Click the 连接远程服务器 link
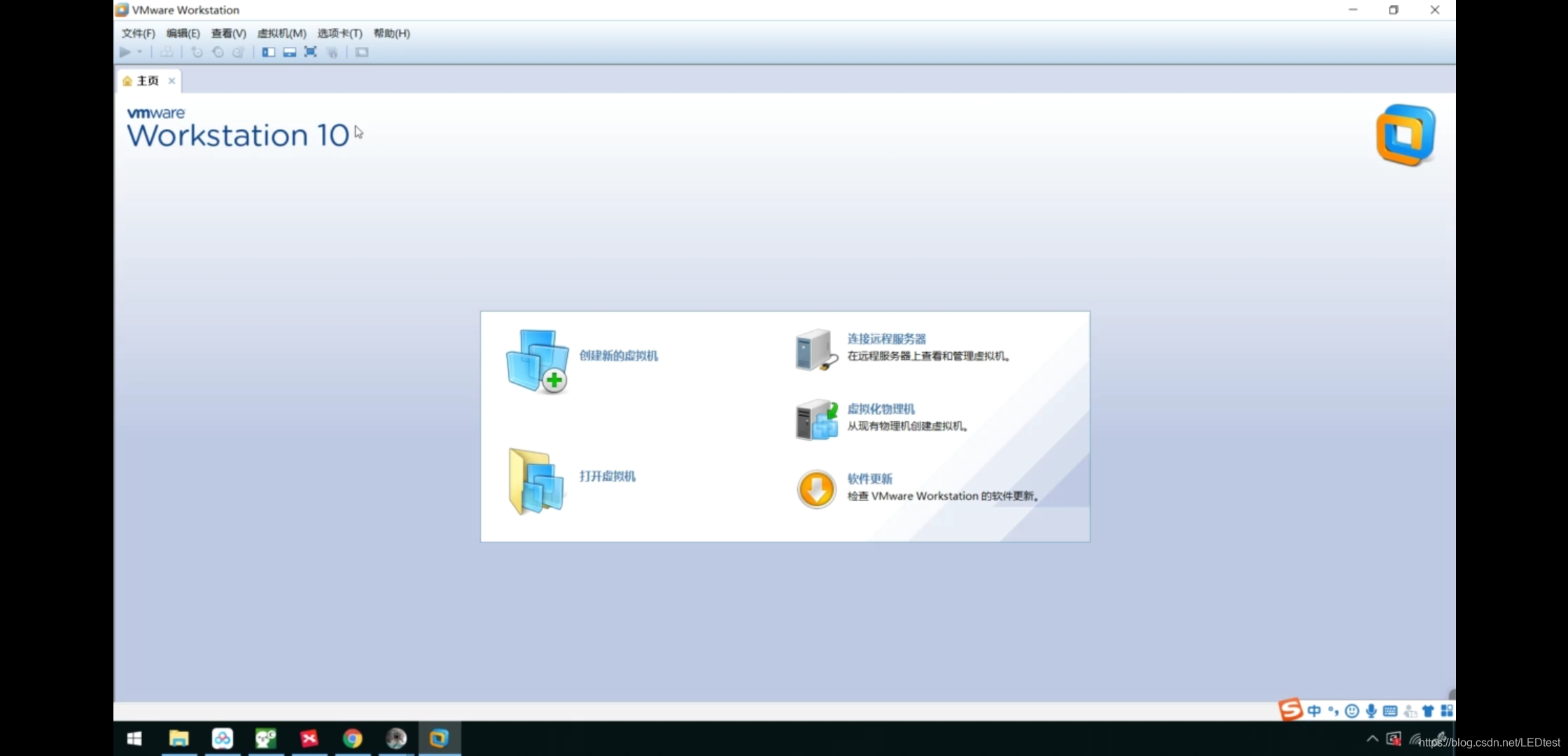This screenshot has width=1568, height=756. [x=887, y=339]
